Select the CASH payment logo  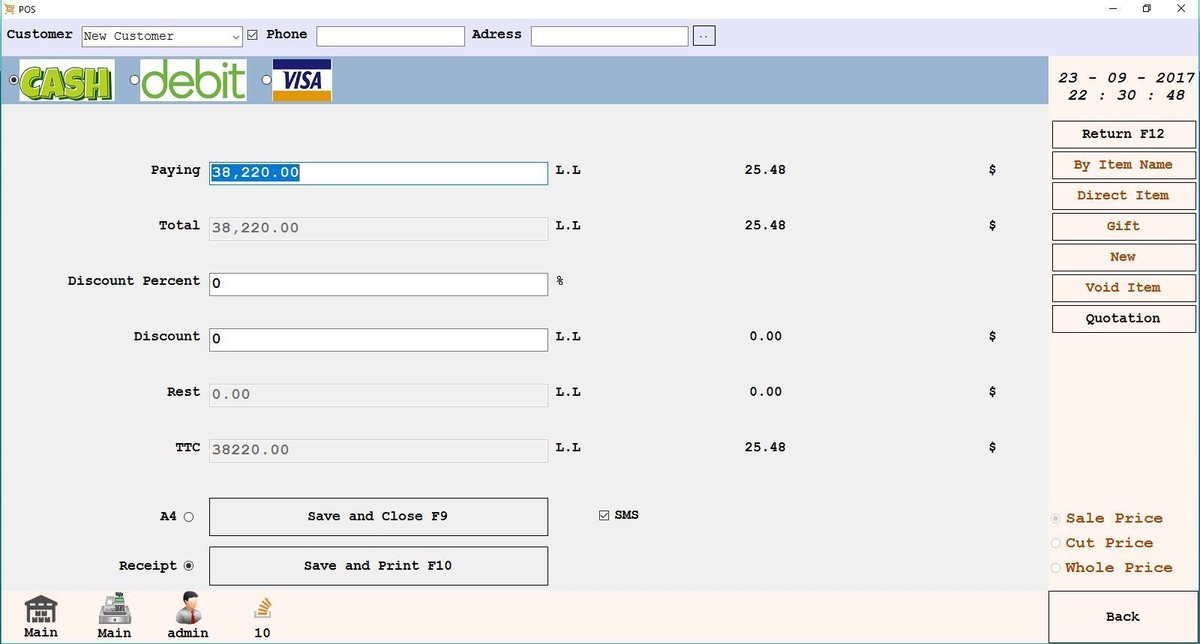pyautogui.click(x=66, y=81)
